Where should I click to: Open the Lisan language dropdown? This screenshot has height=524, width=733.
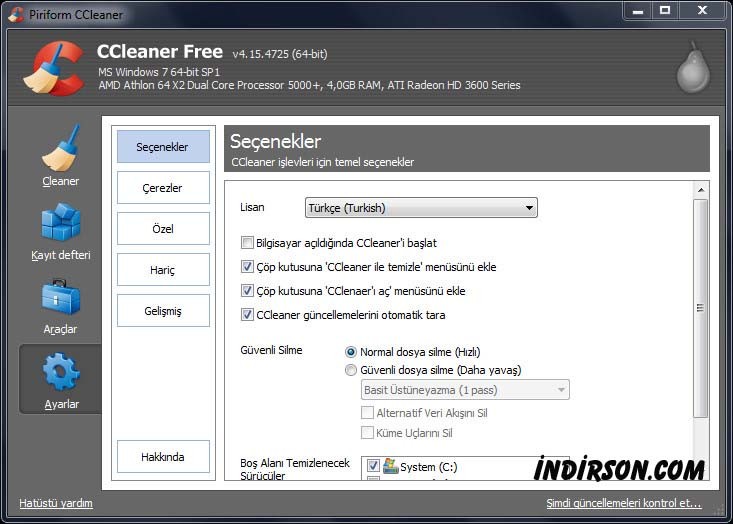click(421, 208)
